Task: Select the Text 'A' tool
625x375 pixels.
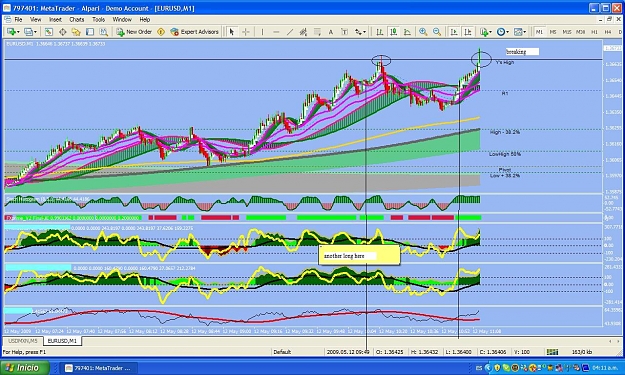Action: pyautogui.click(x=330, y=32)
